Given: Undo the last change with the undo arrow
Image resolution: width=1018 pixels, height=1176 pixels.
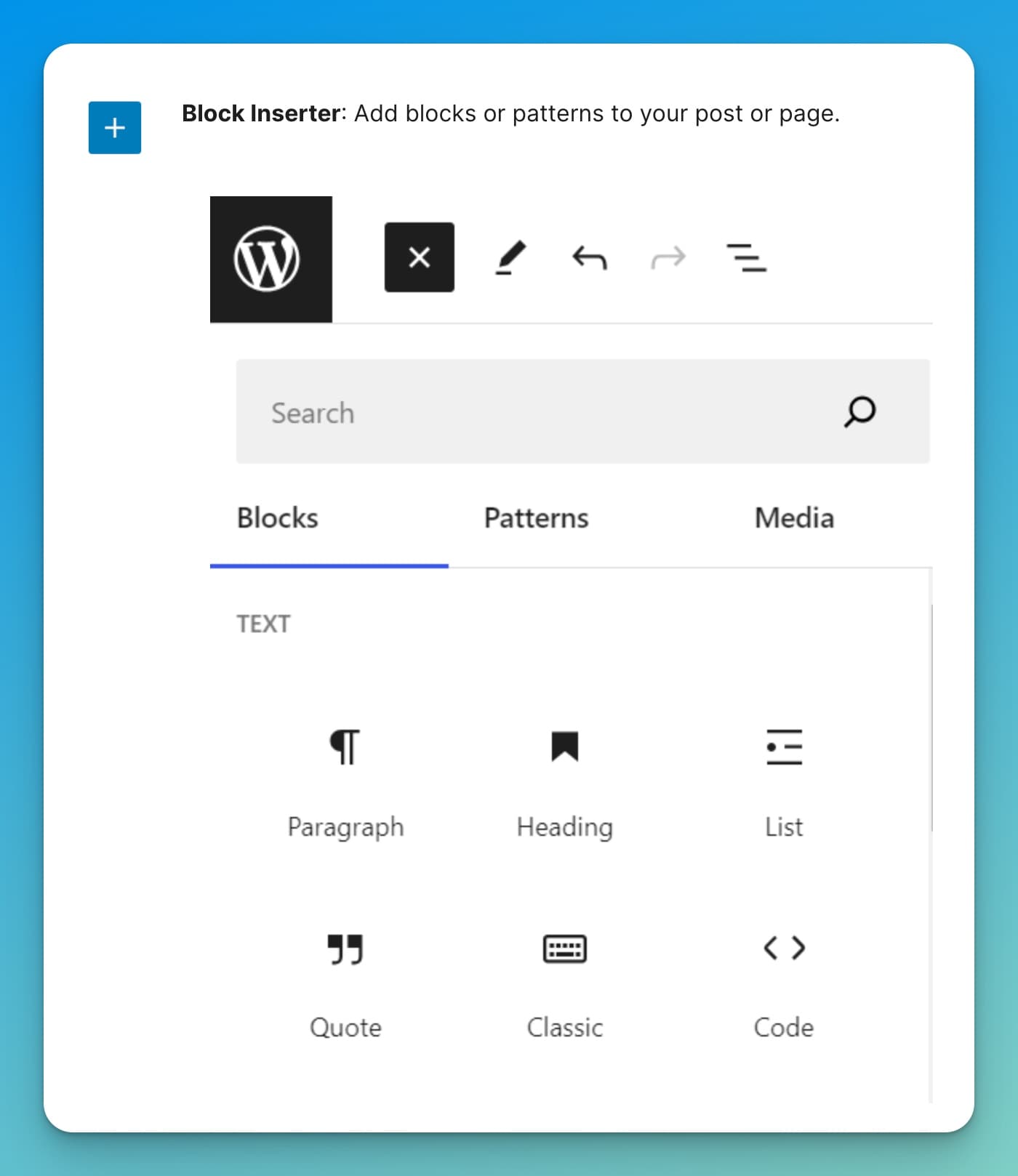Looking at the screenshot, I should 589,258.
